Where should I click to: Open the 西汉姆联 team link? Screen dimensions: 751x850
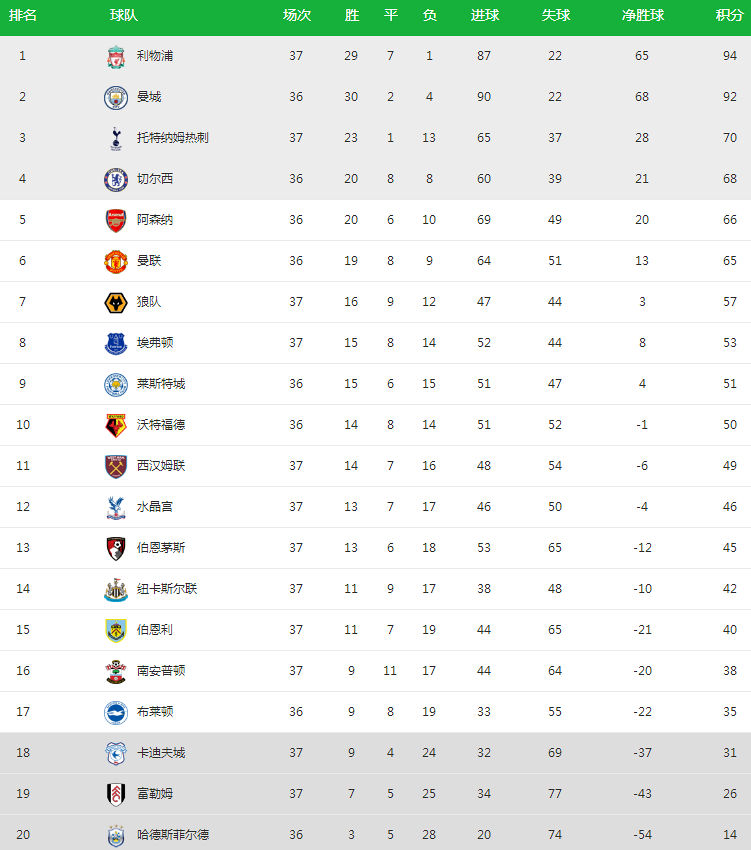(x=161, y=466)
